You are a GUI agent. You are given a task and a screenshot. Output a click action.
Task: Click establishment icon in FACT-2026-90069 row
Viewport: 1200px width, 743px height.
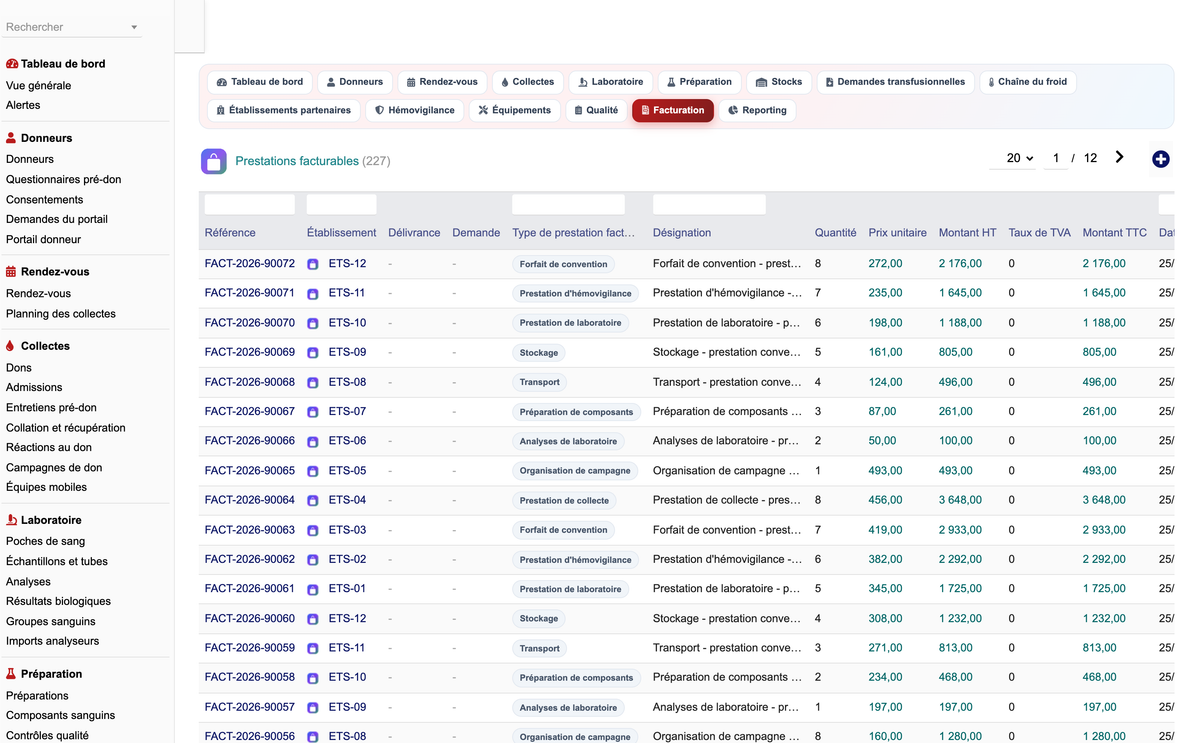click(313, 353)
